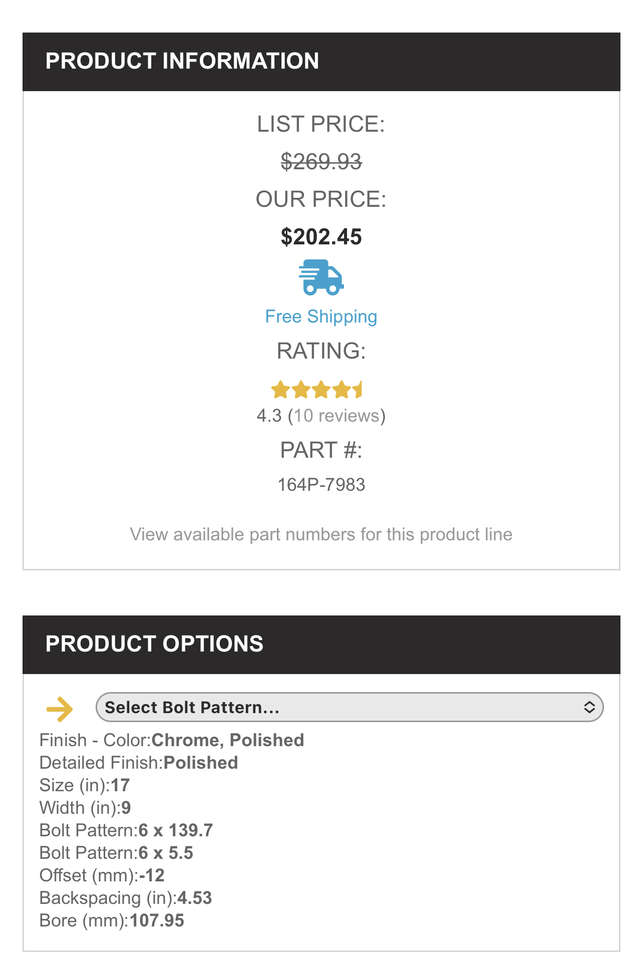Viewport: 643px width, 960px height.
Task: Click the free shipping truck icon
Action: (321, 277)
